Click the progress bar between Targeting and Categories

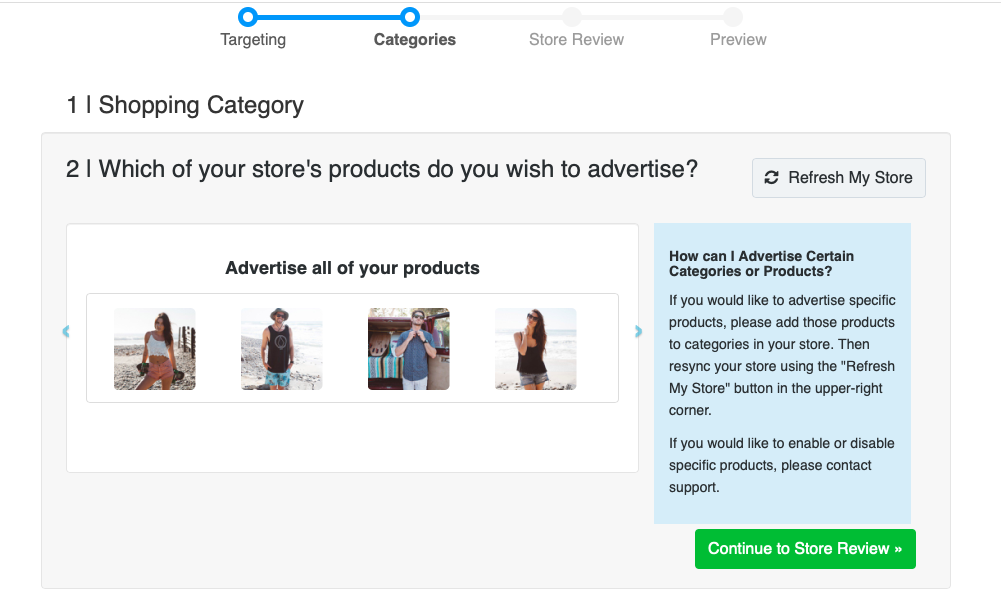[x=328, y=16]
